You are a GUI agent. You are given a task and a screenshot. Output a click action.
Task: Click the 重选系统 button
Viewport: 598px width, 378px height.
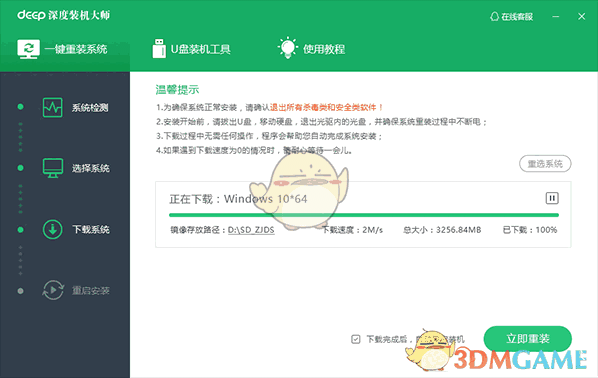pyautogui.click(x=545, y=164)
